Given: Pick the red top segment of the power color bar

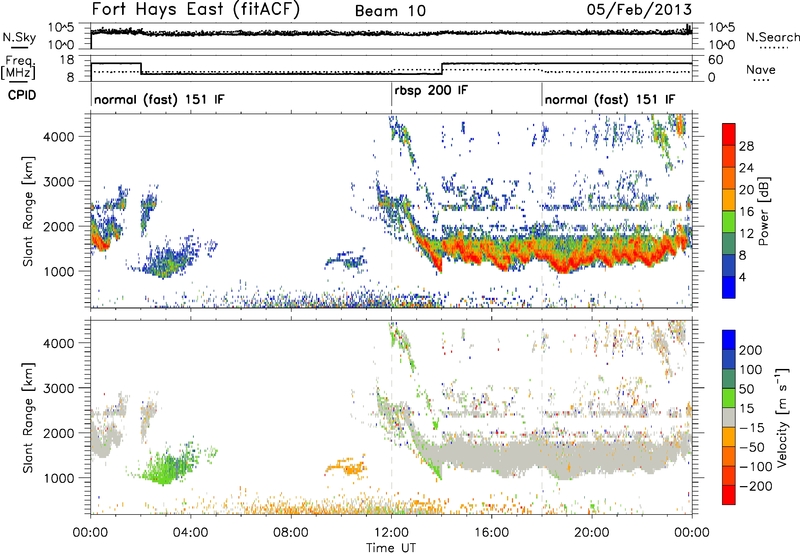Looking at the screenshot, I should click(x=729, y=134).
